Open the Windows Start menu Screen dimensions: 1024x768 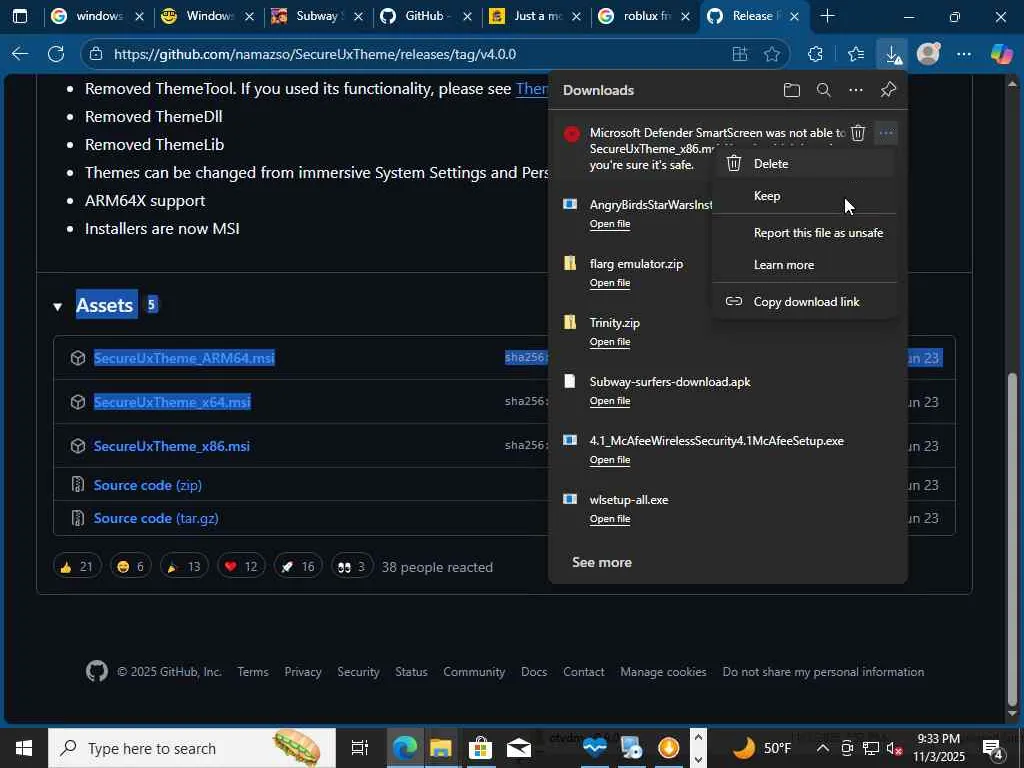click(24, 748)
